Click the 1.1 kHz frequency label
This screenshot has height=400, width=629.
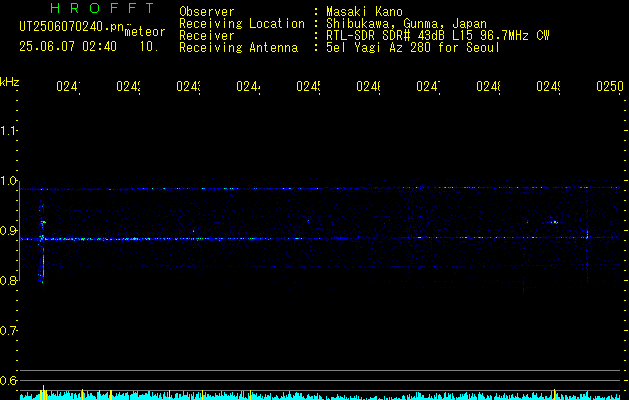tap(8, 130)
